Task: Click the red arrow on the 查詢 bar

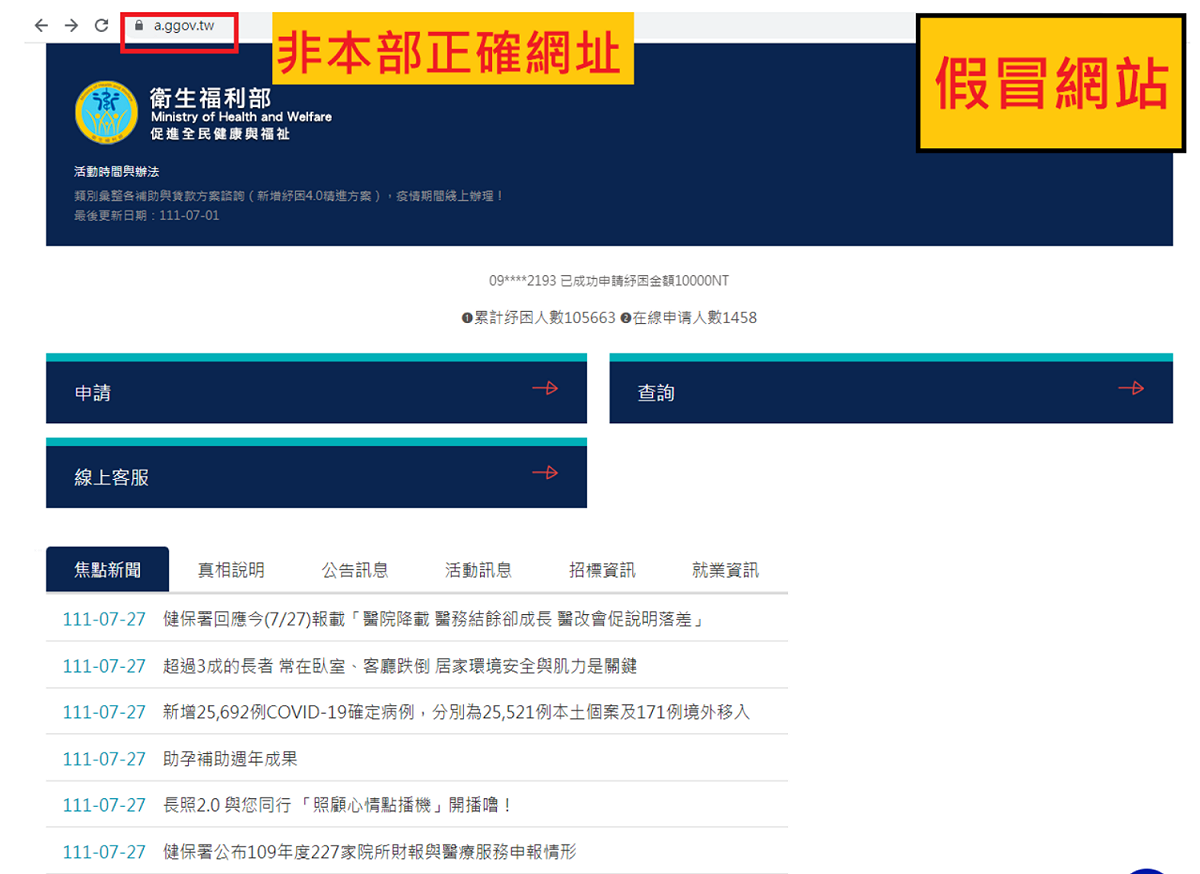Action: [x=1131, y=388]
